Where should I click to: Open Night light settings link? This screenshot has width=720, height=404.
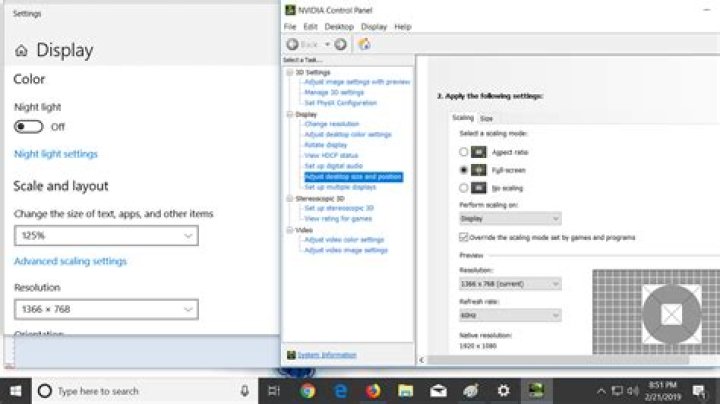click(x=56, y=154)
